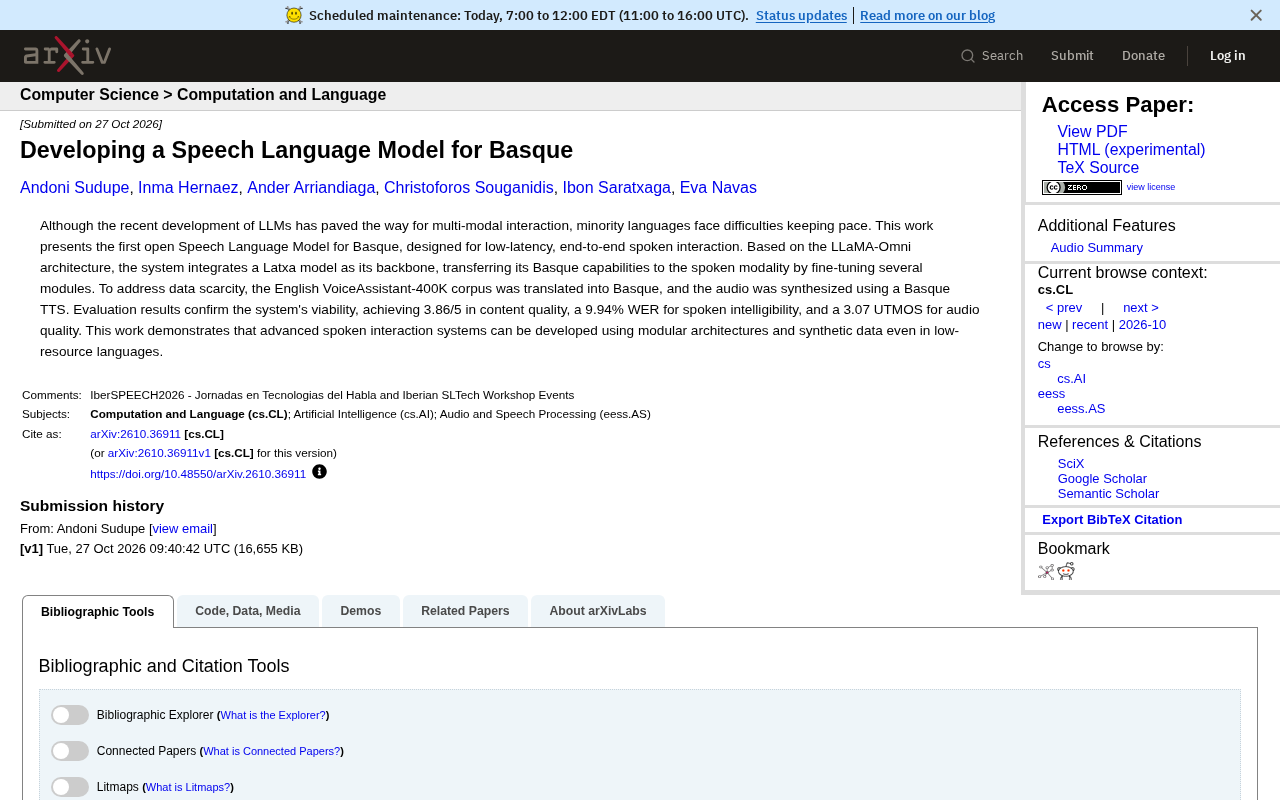Toggle the Bibliographic Explorer switch
The height and width of the screenshot is (800, 1280).
coord(70,715)
